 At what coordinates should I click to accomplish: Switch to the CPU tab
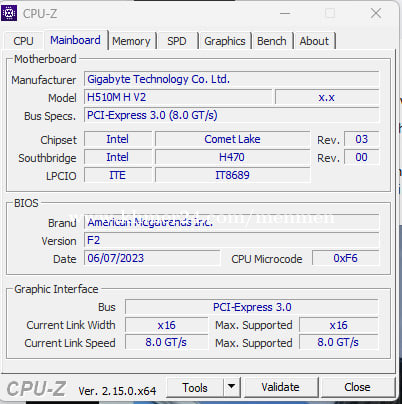tap(23, 41)
